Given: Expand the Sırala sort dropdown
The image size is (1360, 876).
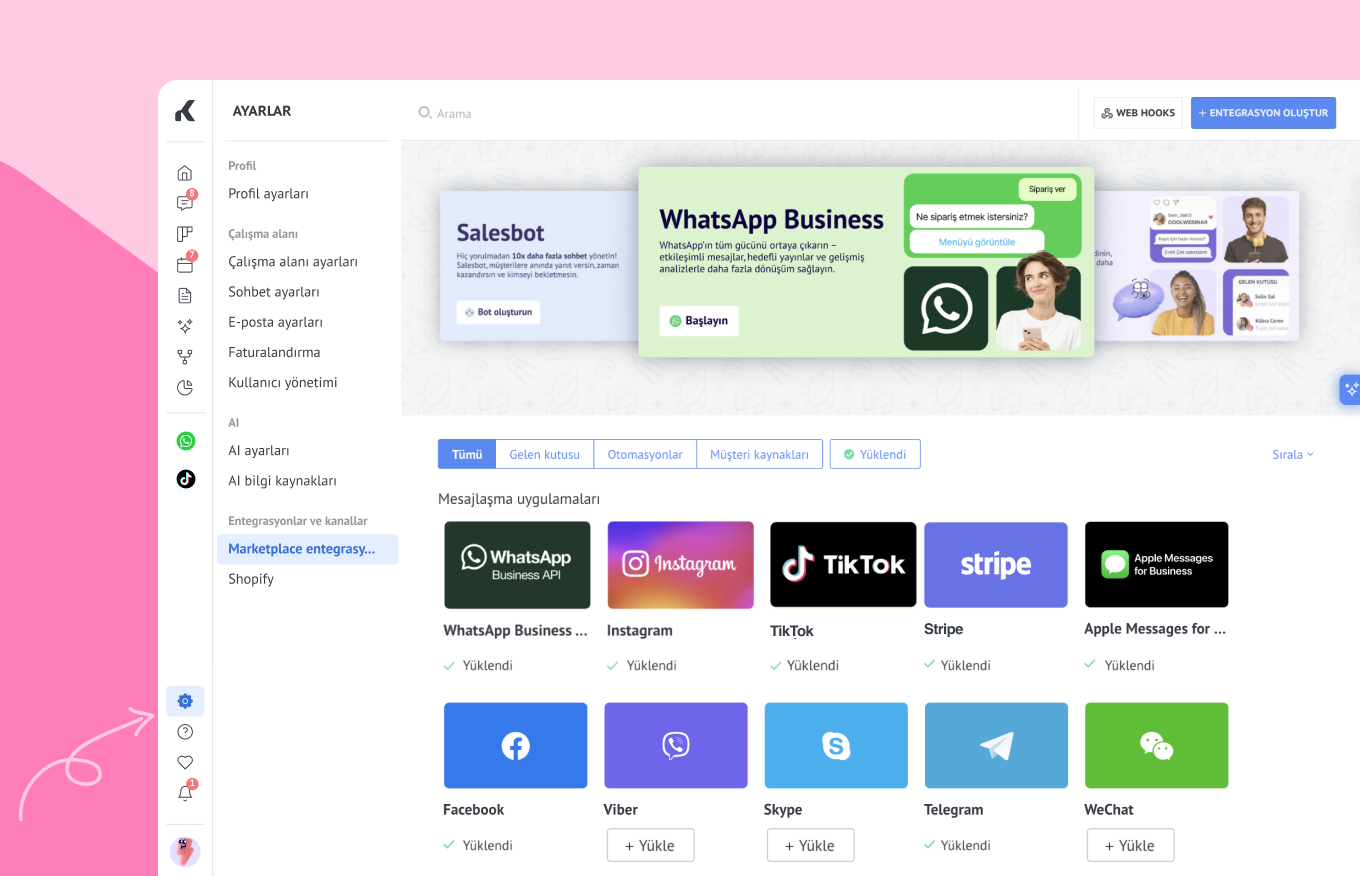Looking at the screenshot, I should tap(1292, 454).
